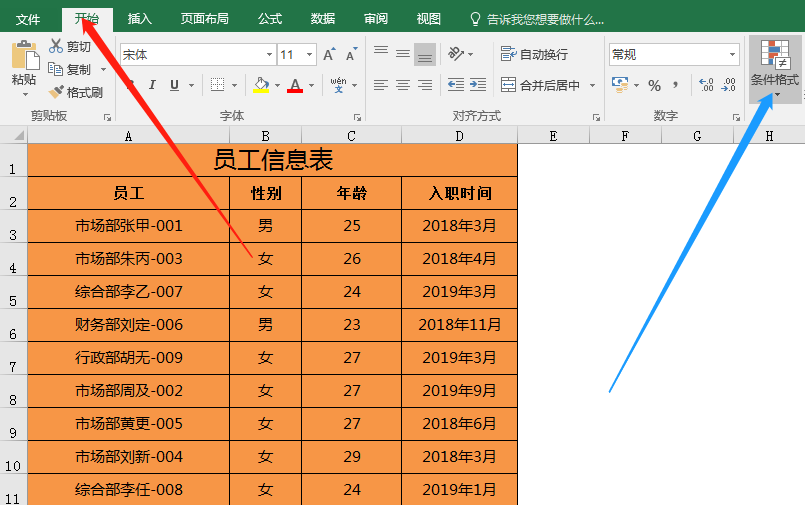Align text to top of cell
805x505 pixels.
tap(381, 50)
